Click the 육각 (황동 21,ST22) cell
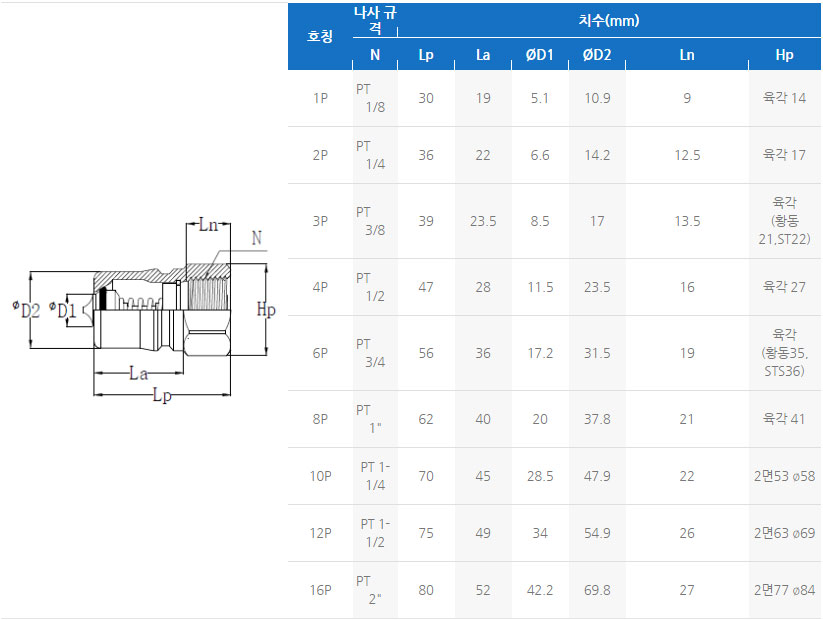The height and width of the screenshot is (620, 823). [x=784, y=221]
